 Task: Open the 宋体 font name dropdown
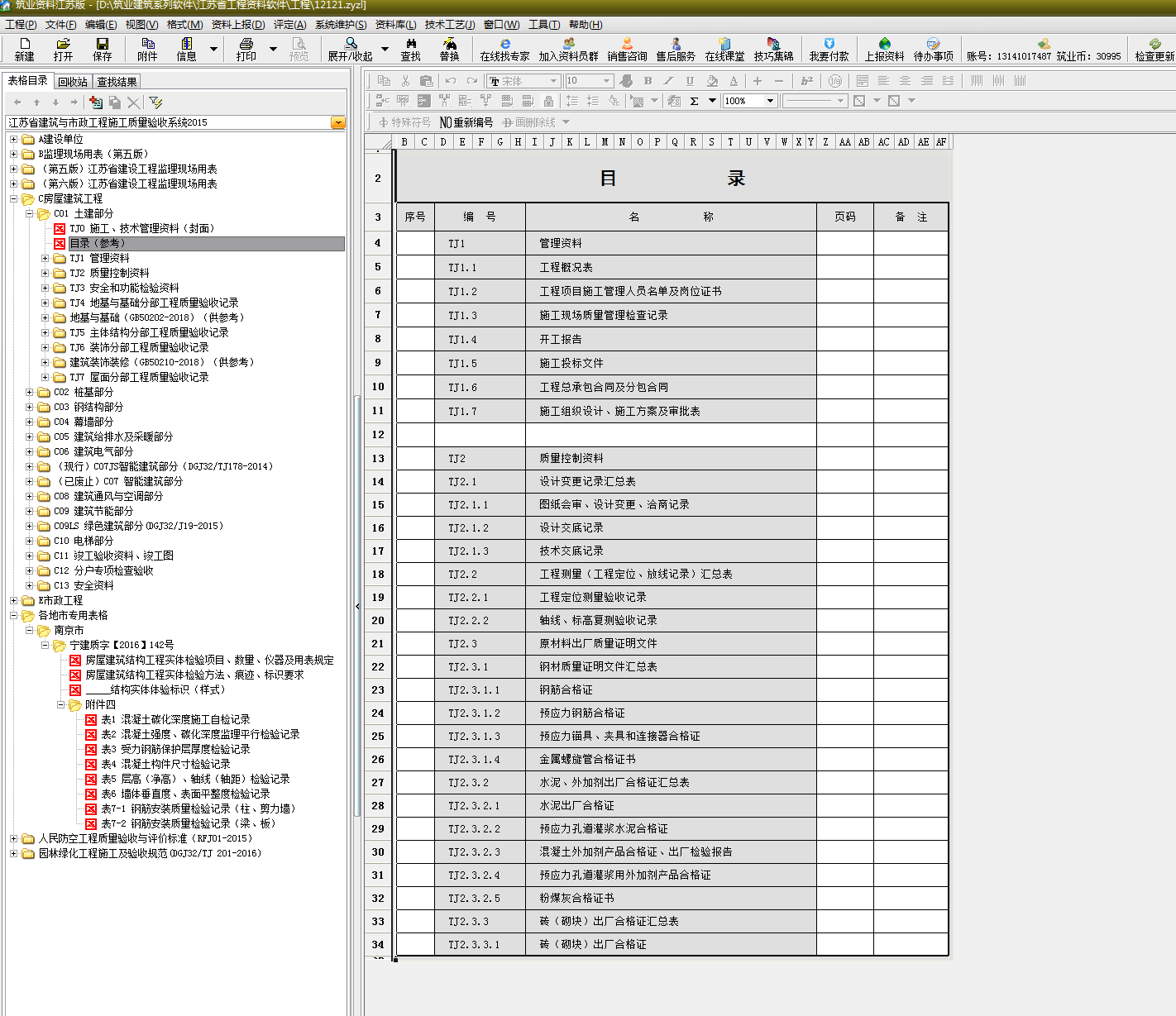(553, 80)
